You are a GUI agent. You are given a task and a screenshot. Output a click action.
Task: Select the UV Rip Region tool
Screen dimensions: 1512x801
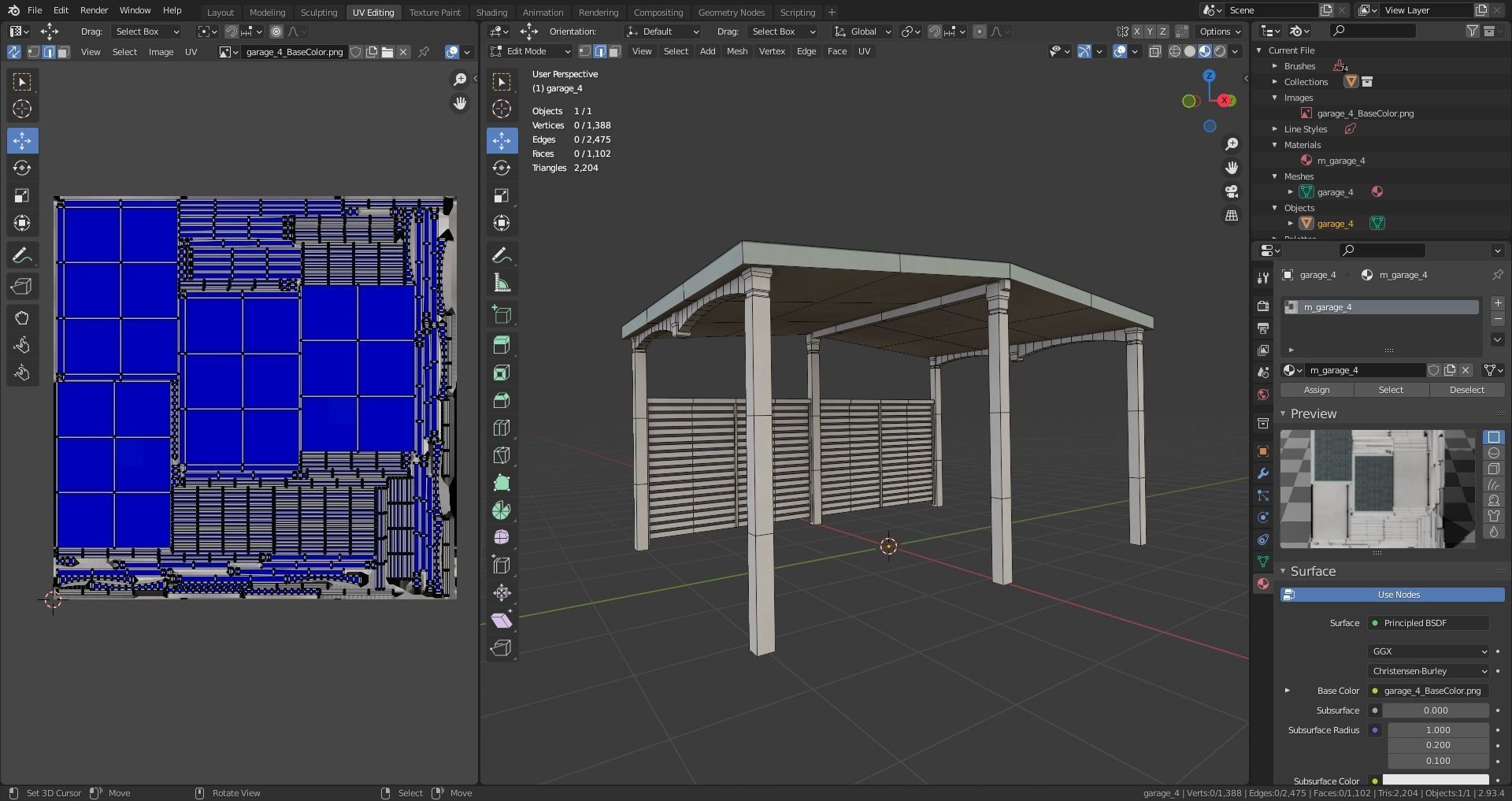pyautogui.click(x=22, y=286)
